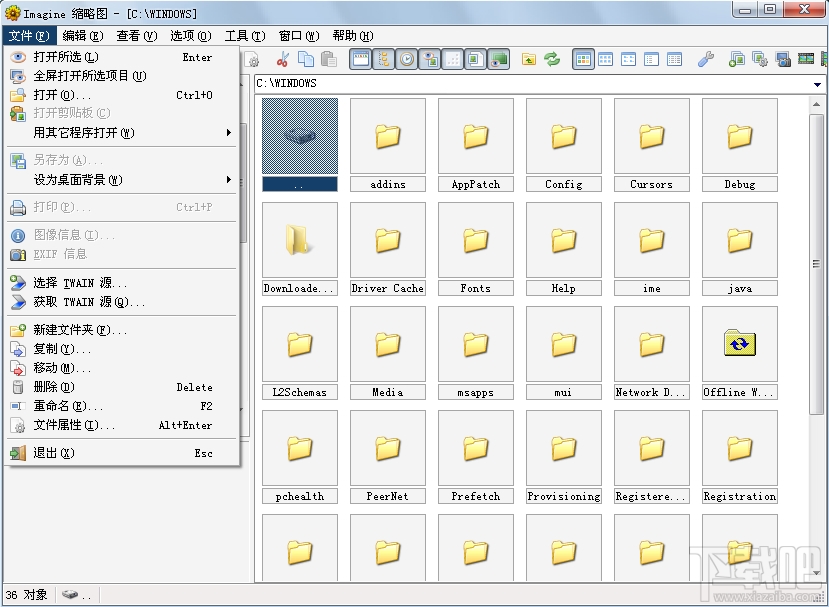Click the thumbnail pane vertical scrollbar thumb
This screenshot has width=829, height=607.
coord(816,264)
